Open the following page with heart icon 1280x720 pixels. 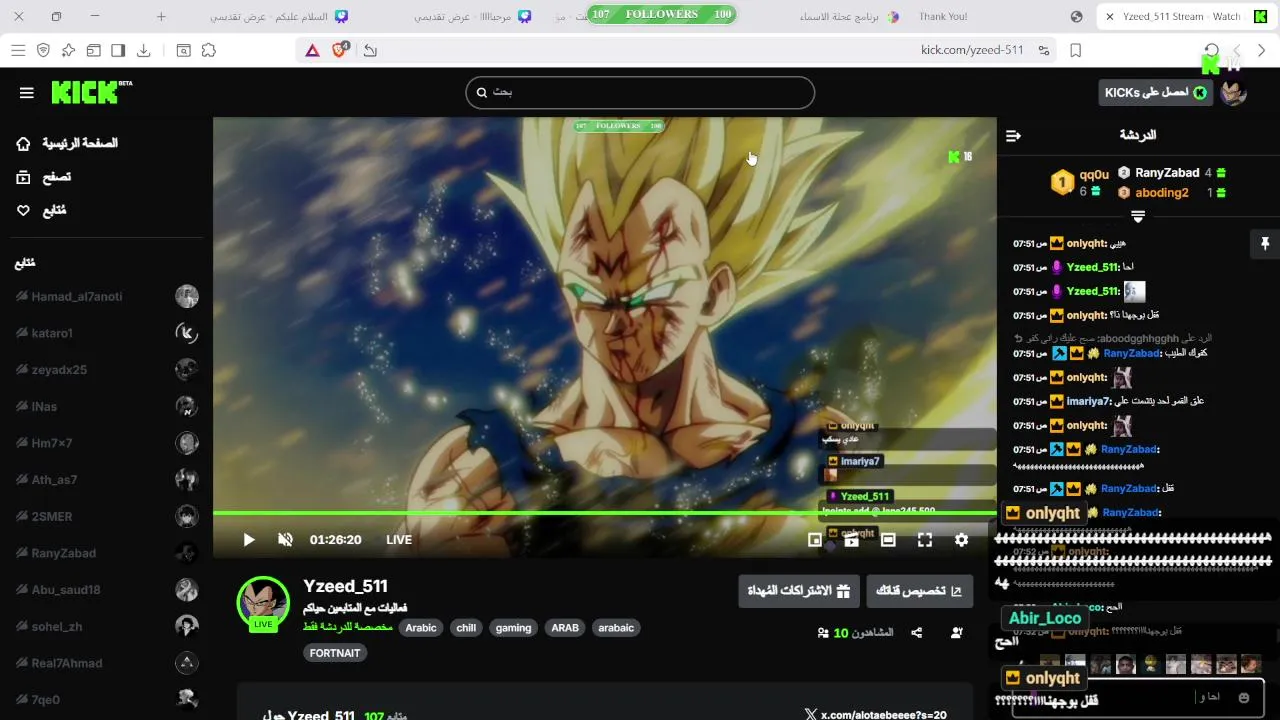[40, 211]
